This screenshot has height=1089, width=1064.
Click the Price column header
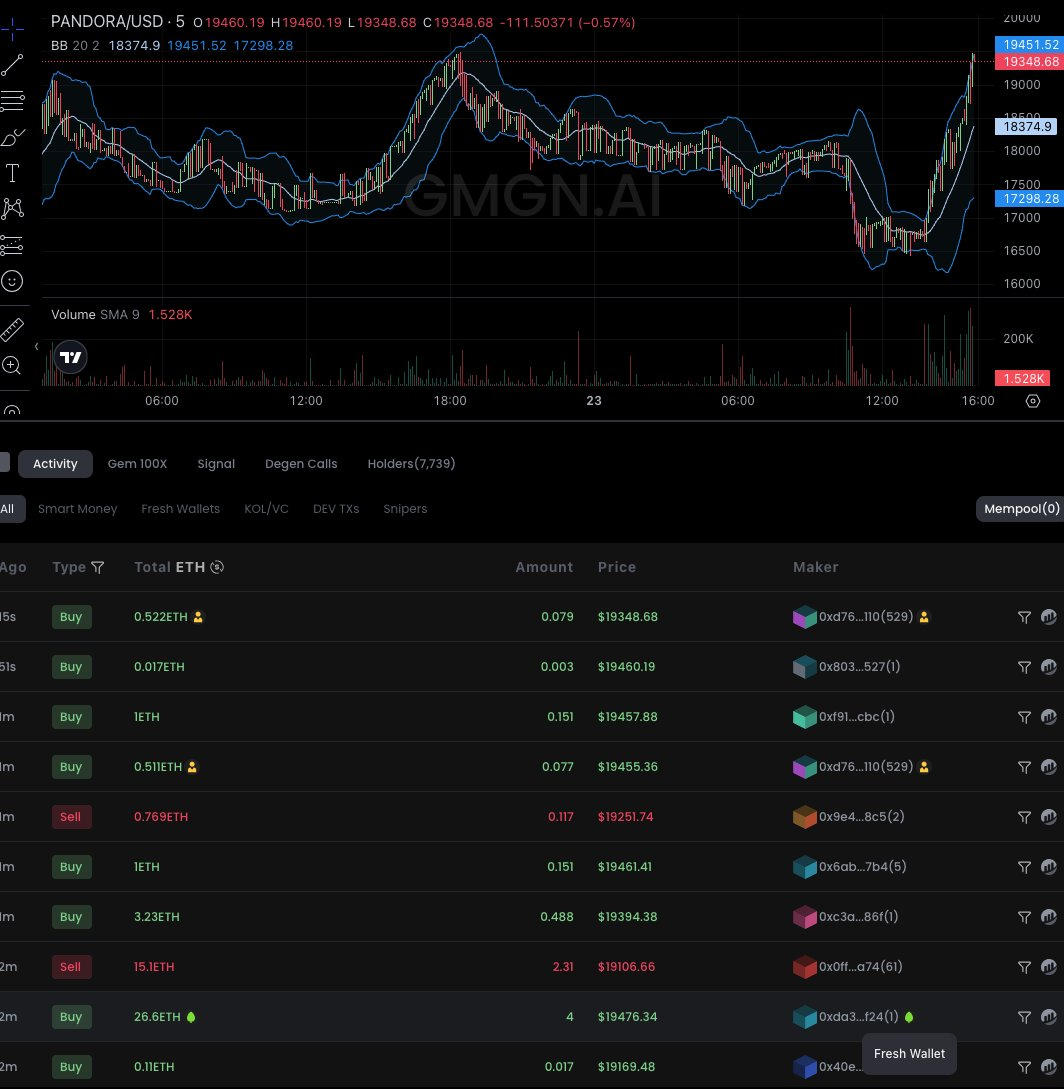click(617, 567)
